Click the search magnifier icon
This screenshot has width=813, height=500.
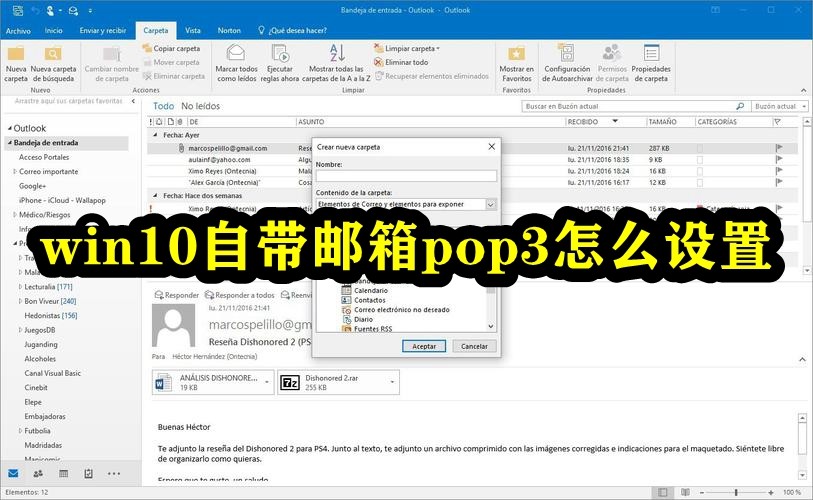740,106
